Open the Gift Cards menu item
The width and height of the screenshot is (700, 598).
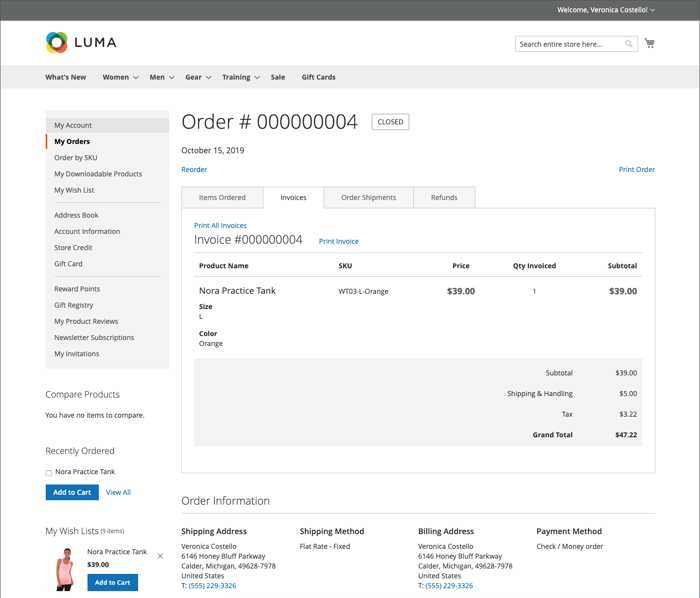point(318,77)
